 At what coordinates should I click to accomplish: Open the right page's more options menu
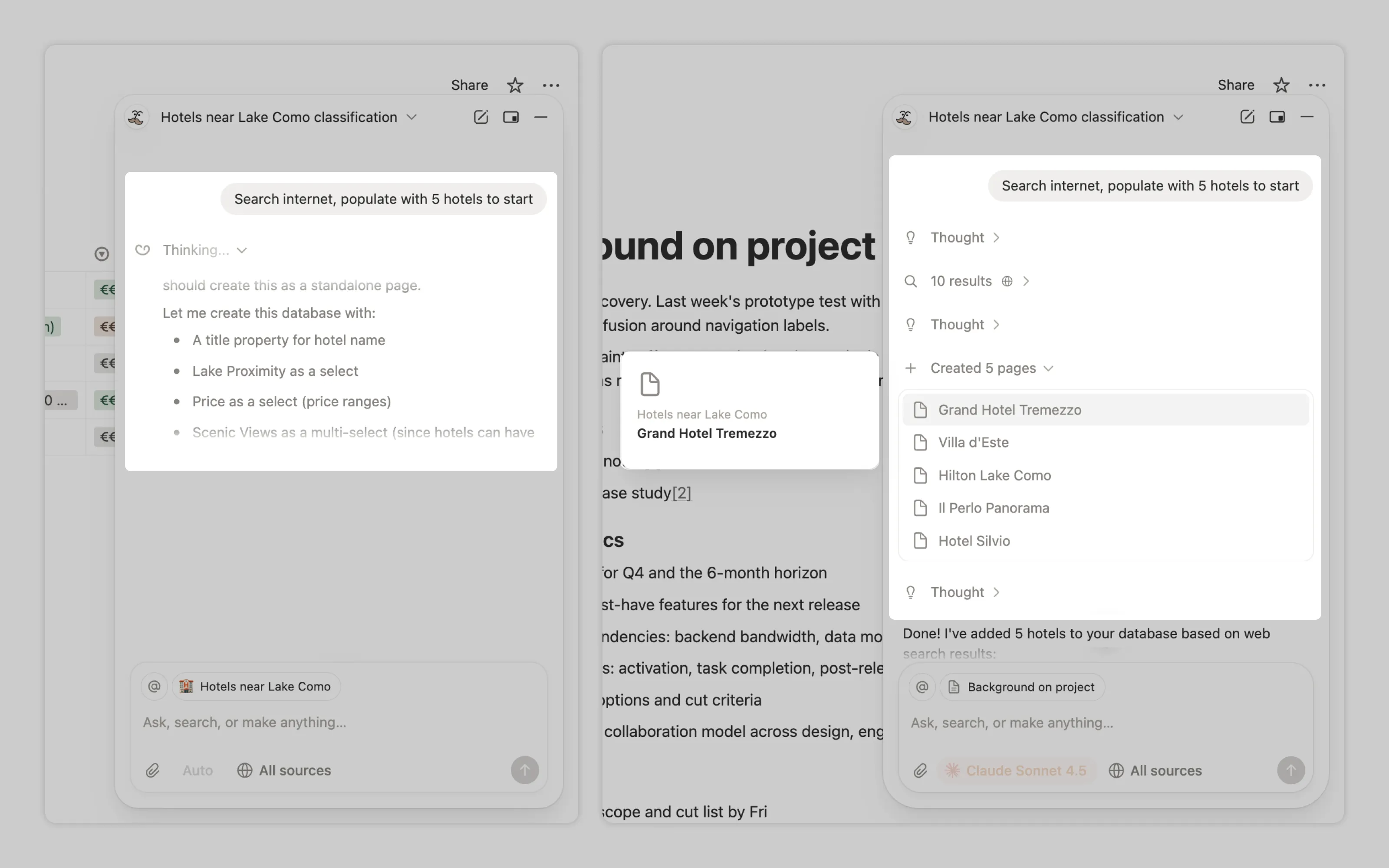[x=1317, y=85]
